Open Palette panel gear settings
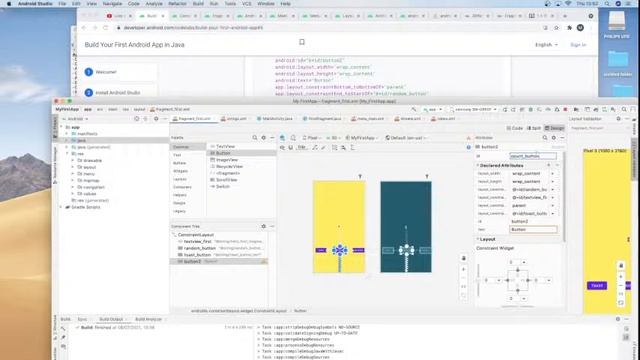This screenshot has width=640, height=360. pyautogui.click(x=264, y=138)
